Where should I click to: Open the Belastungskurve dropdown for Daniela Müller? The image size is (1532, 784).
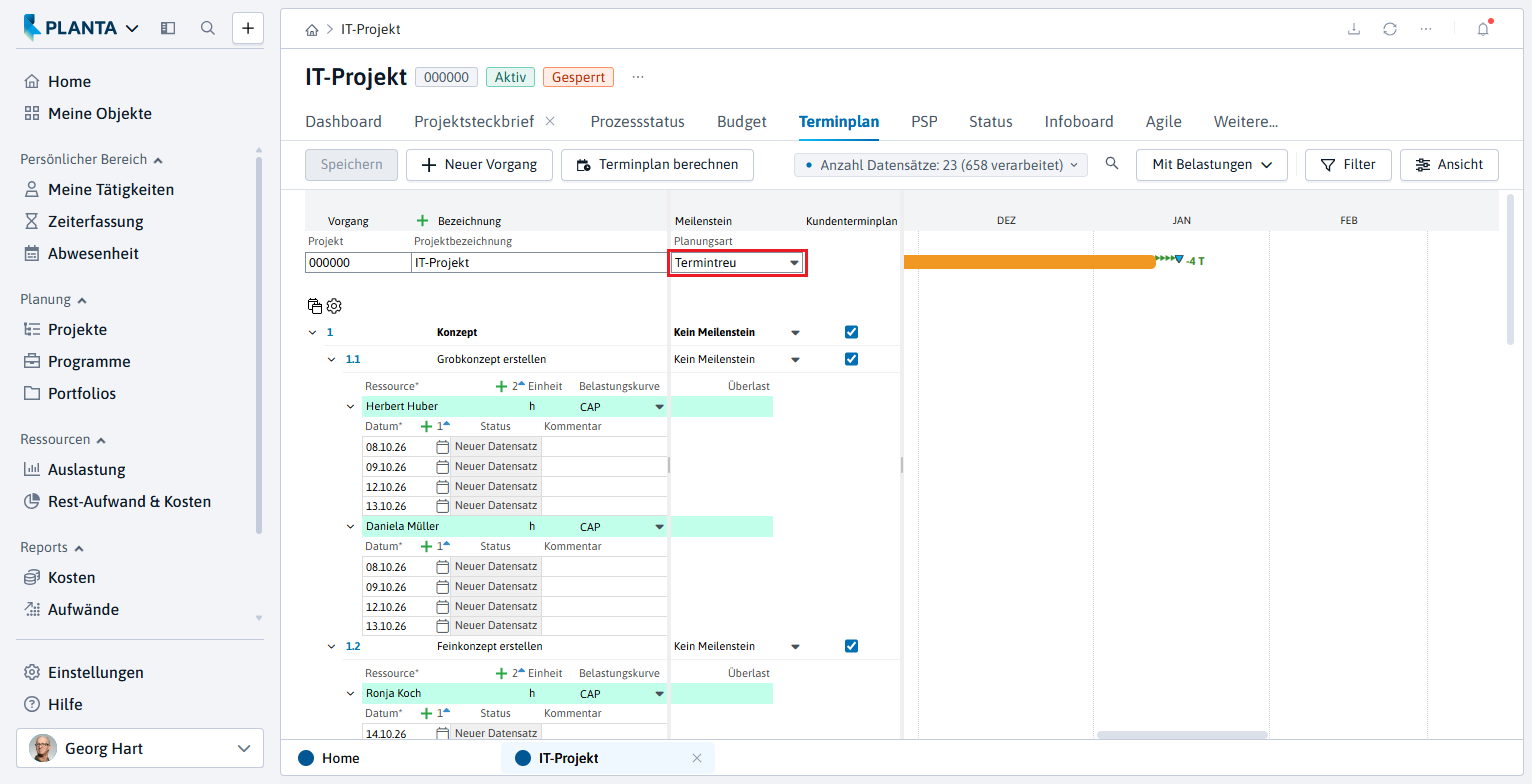tap(659, 527)
